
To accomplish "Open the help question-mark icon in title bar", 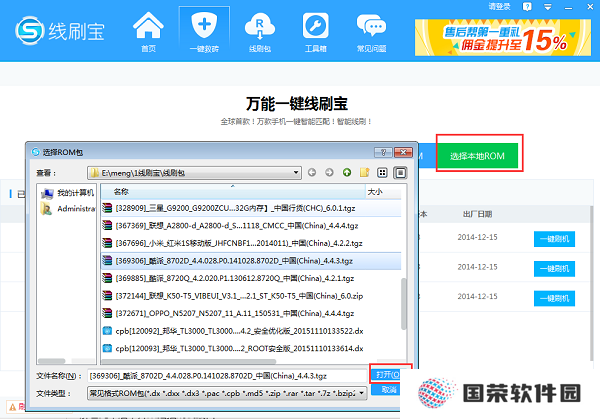I will (527, 7).
